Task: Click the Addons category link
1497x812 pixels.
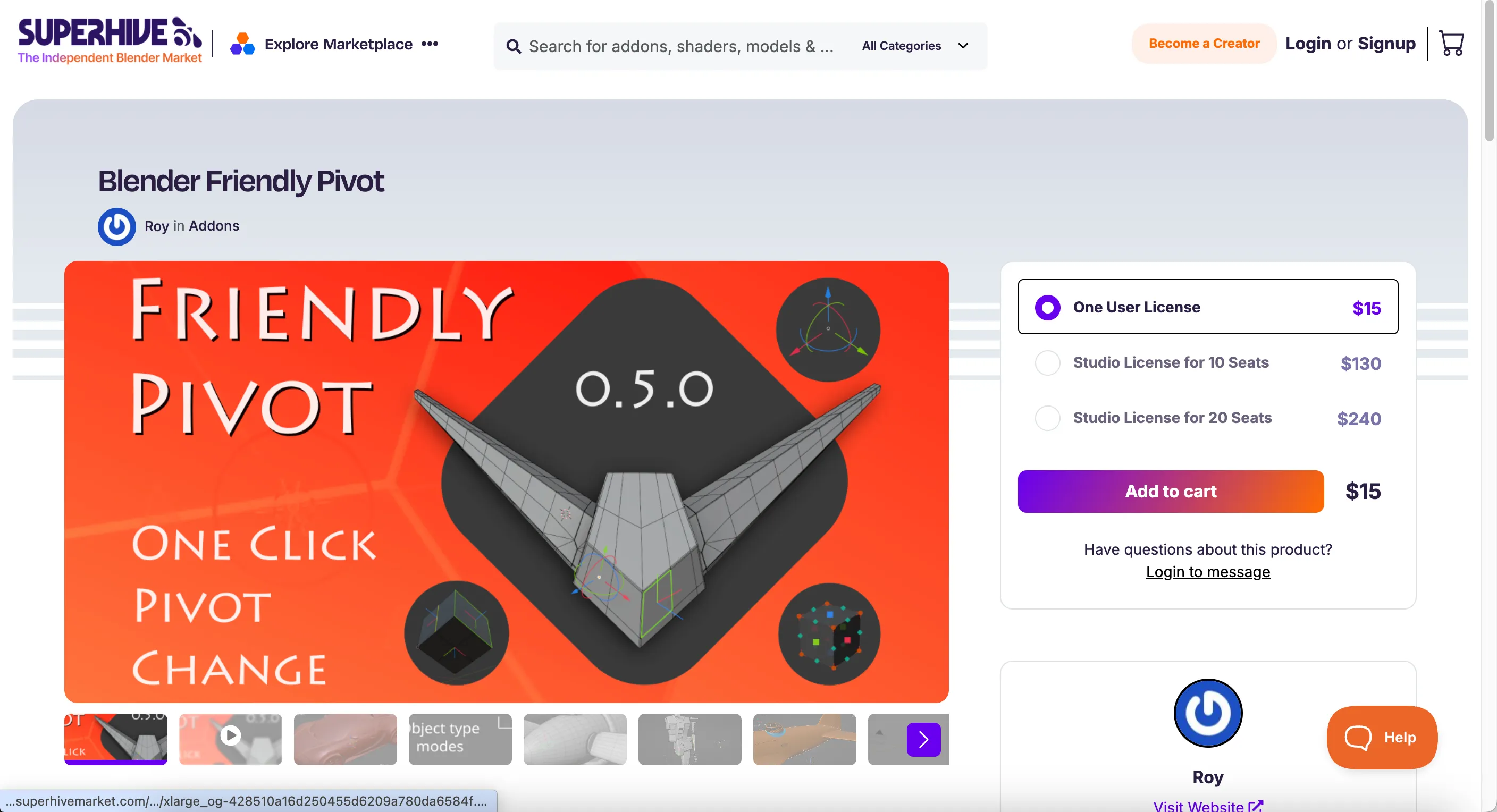Action: pyautogui.click(x=214, y=226)
